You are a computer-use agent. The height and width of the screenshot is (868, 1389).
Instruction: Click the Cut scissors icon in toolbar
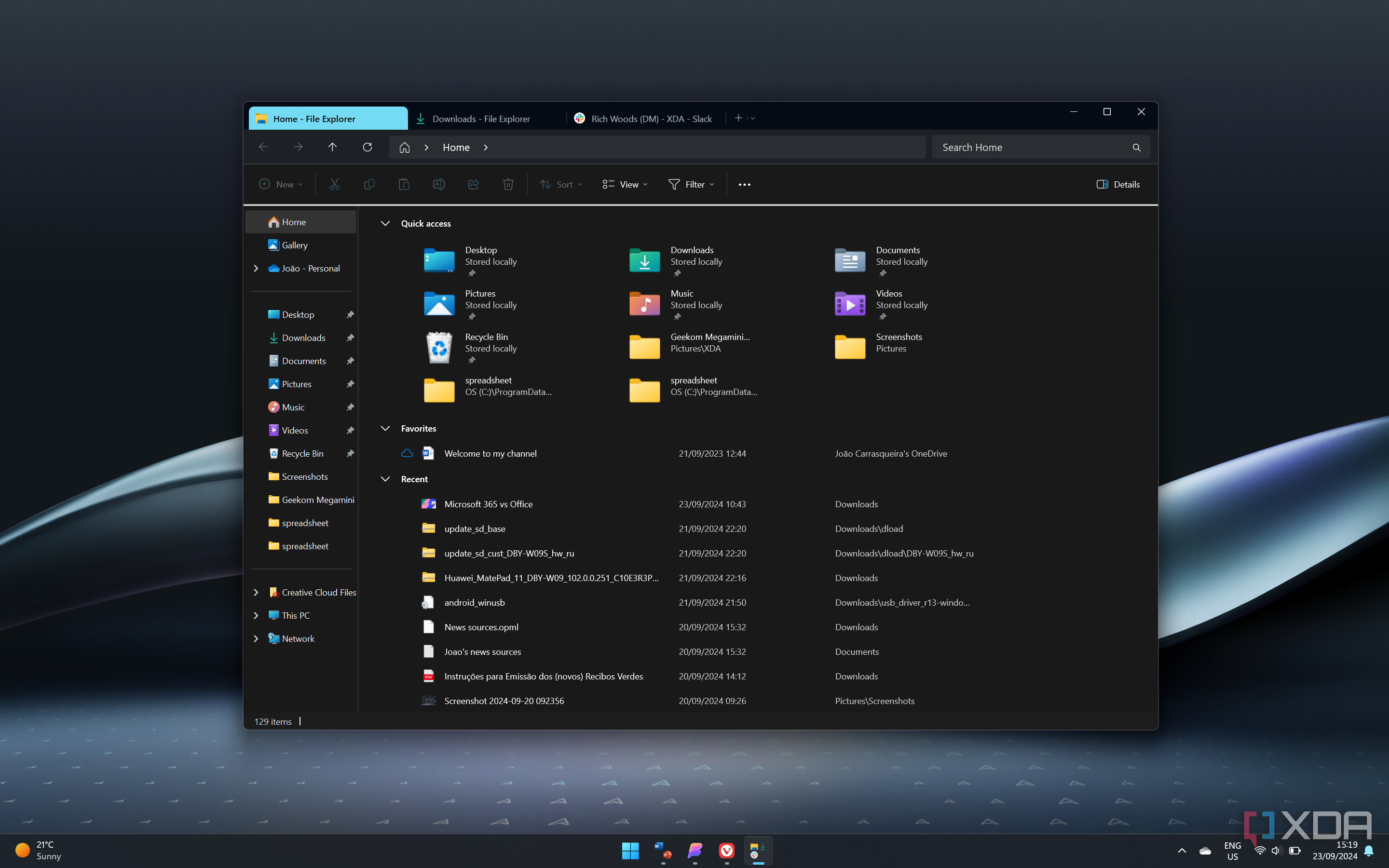click(334, 184)
